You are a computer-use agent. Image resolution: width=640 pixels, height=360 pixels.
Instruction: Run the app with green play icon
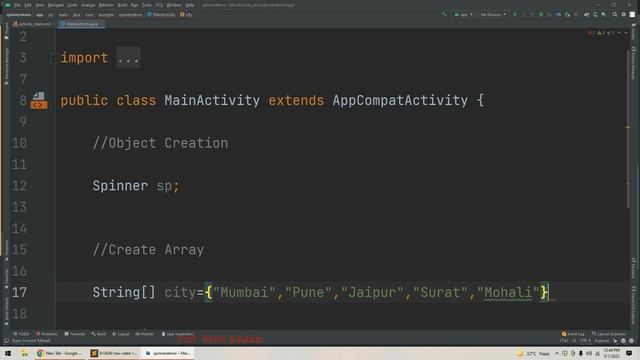pyautogui.click(x=515, y=14)
